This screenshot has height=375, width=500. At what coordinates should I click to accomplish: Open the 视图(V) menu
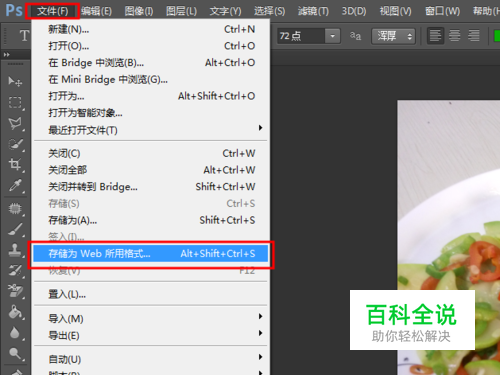click(395, 11)
